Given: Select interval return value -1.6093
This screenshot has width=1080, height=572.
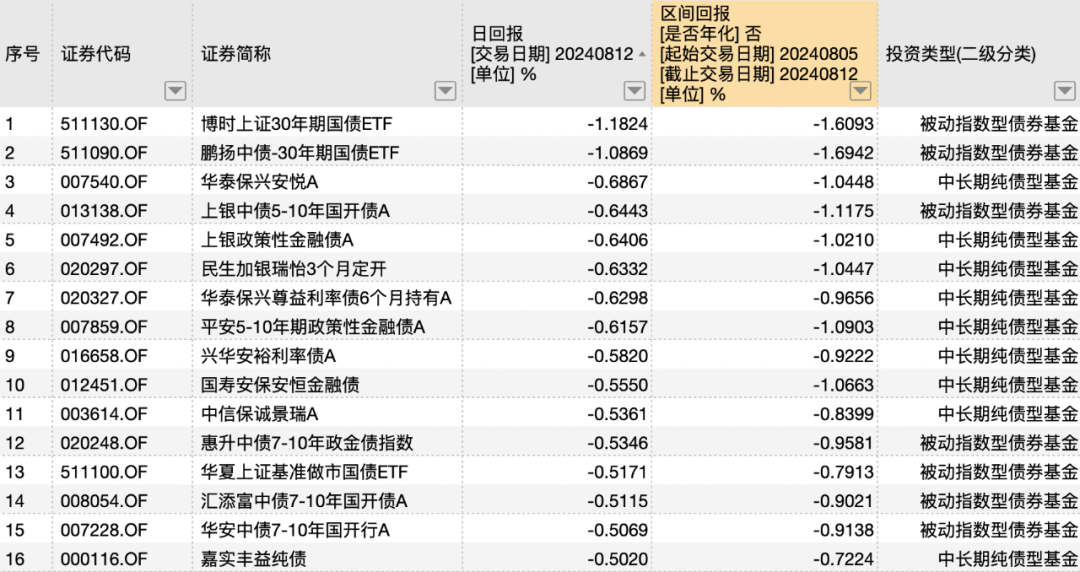Looking at the screenshot, I should [843, 124].
